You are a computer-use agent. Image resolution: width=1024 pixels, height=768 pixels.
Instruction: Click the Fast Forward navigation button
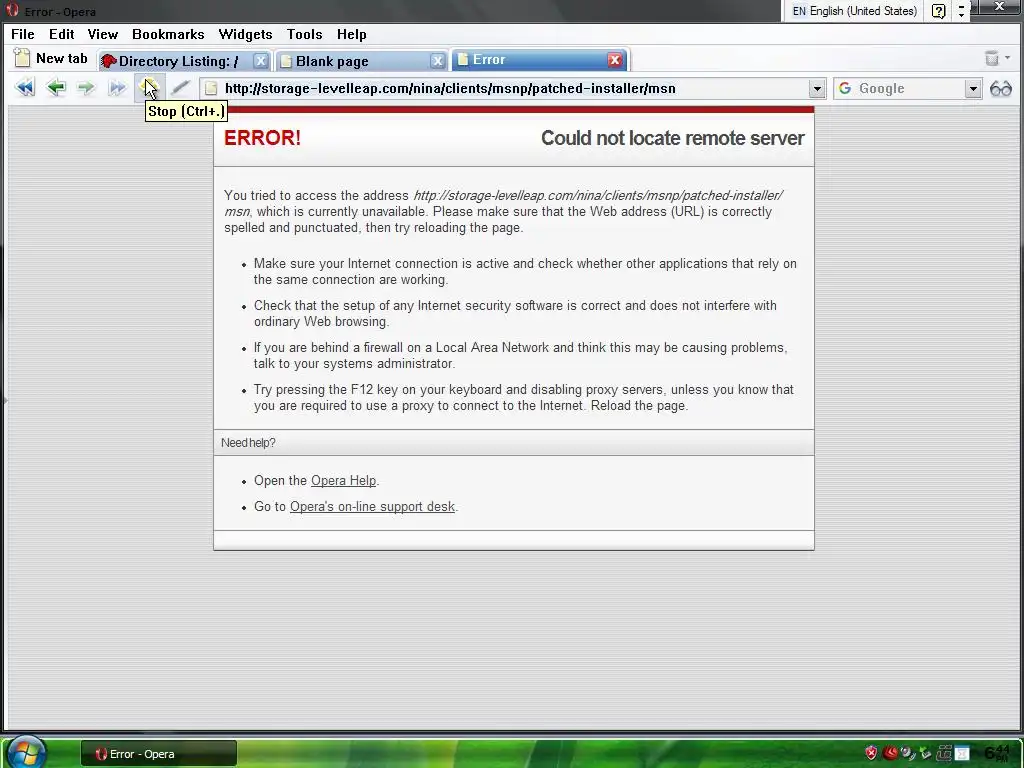(117, 88)
